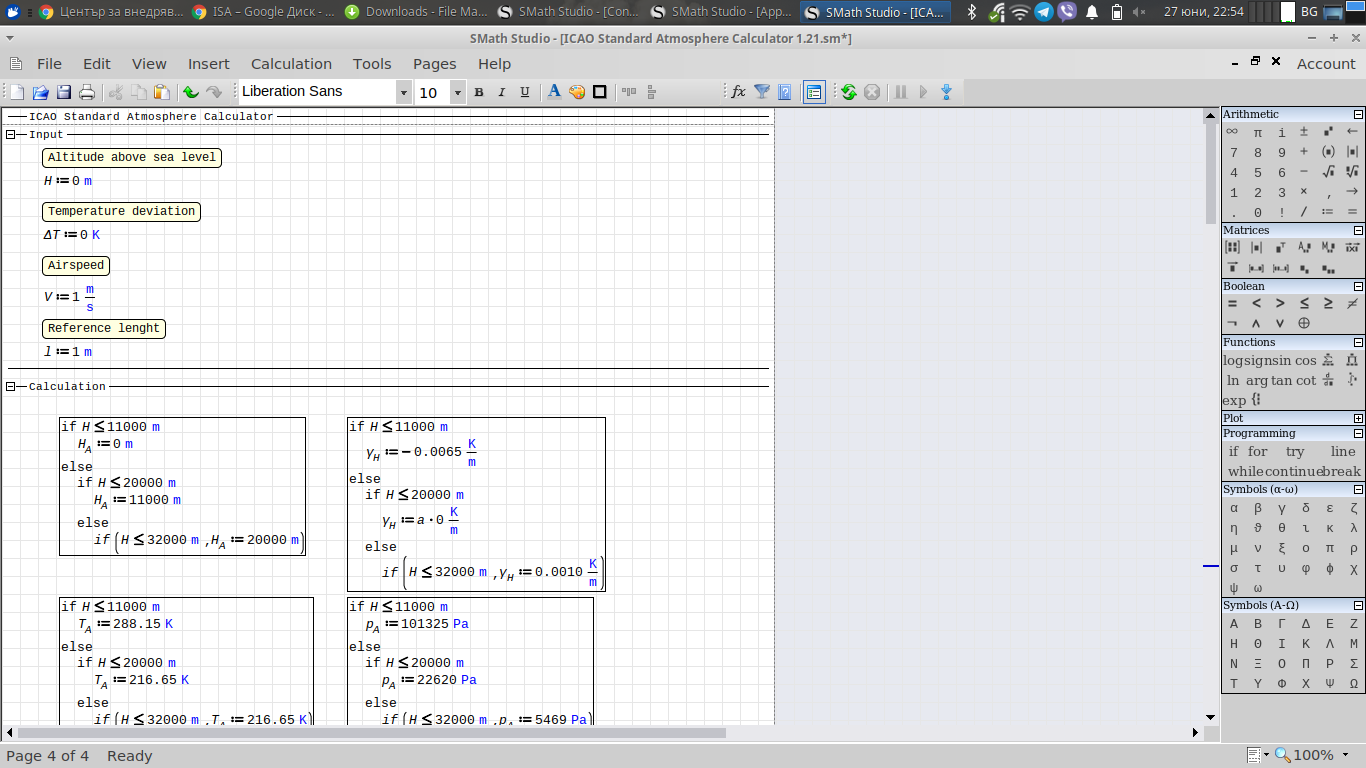
Task: Click the blue download arrow icon in the toolbar
Action: point(946,92)
